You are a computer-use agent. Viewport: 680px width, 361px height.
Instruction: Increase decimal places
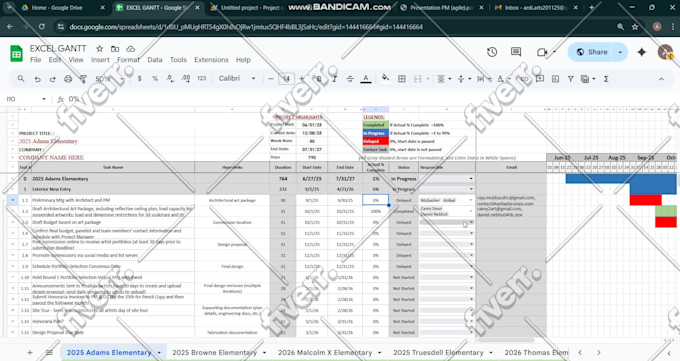tap(186, 79)
